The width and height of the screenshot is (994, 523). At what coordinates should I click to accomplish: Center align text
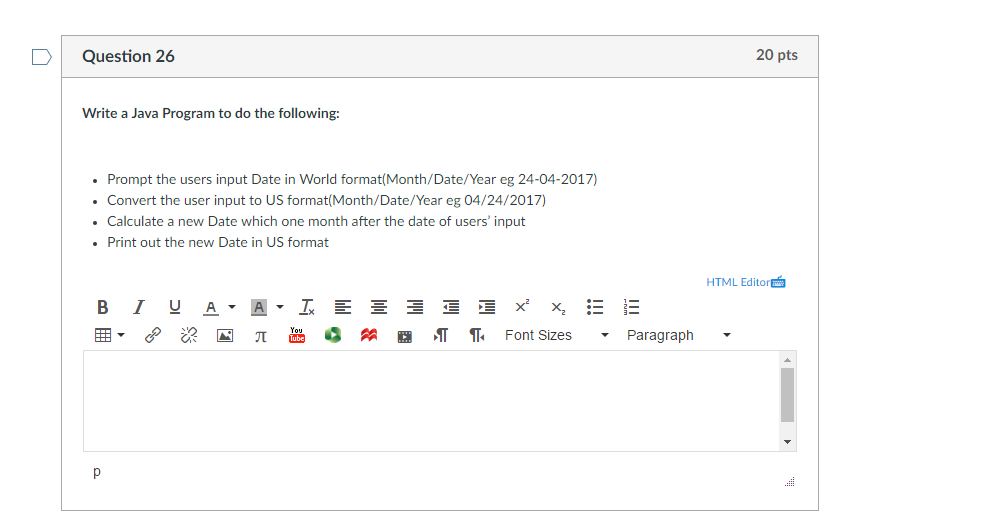[379, 307]
